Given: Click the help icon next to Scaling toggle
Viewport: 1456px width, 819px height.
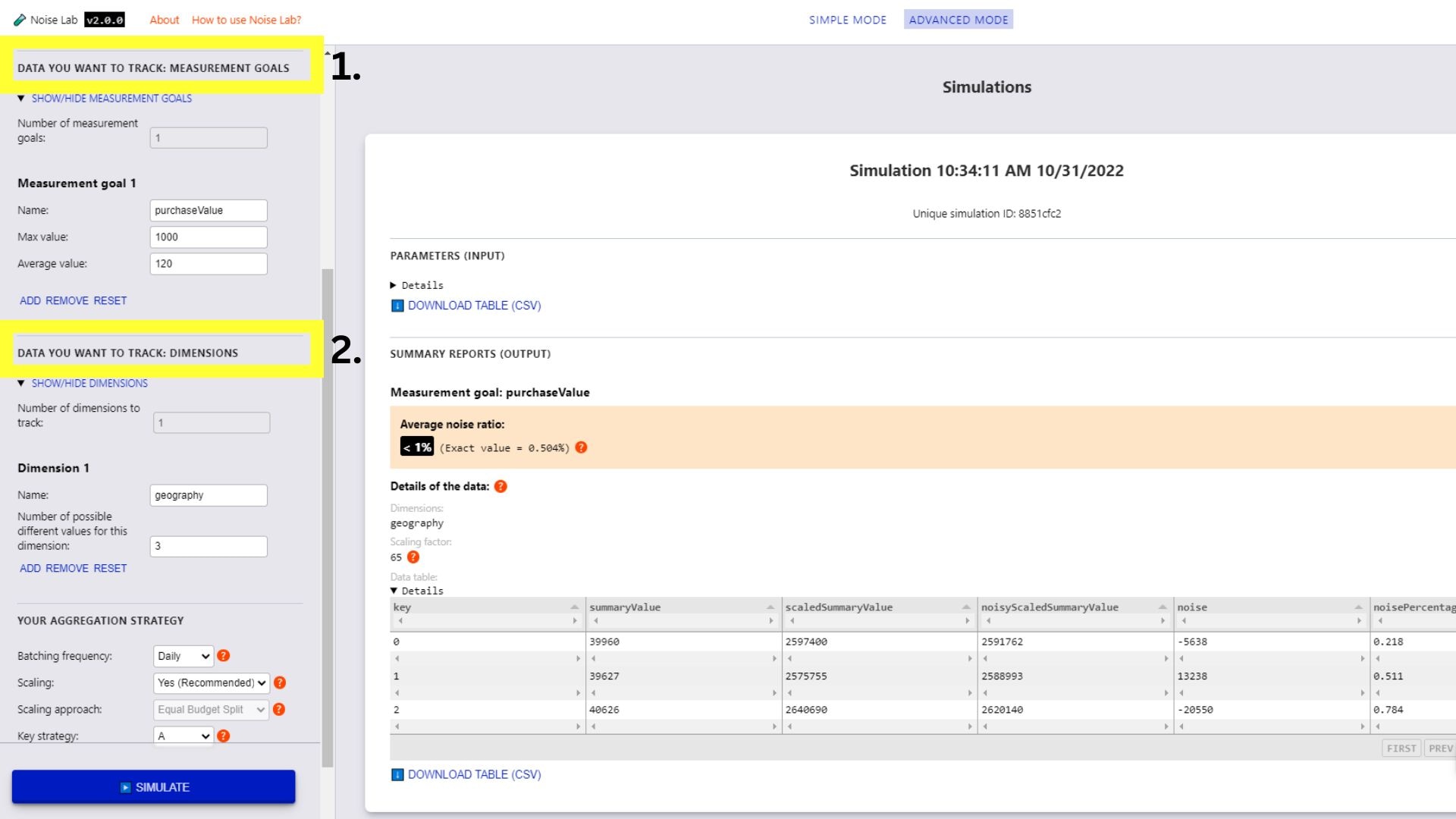Looking at the screenshot, I should click(281, 682).
